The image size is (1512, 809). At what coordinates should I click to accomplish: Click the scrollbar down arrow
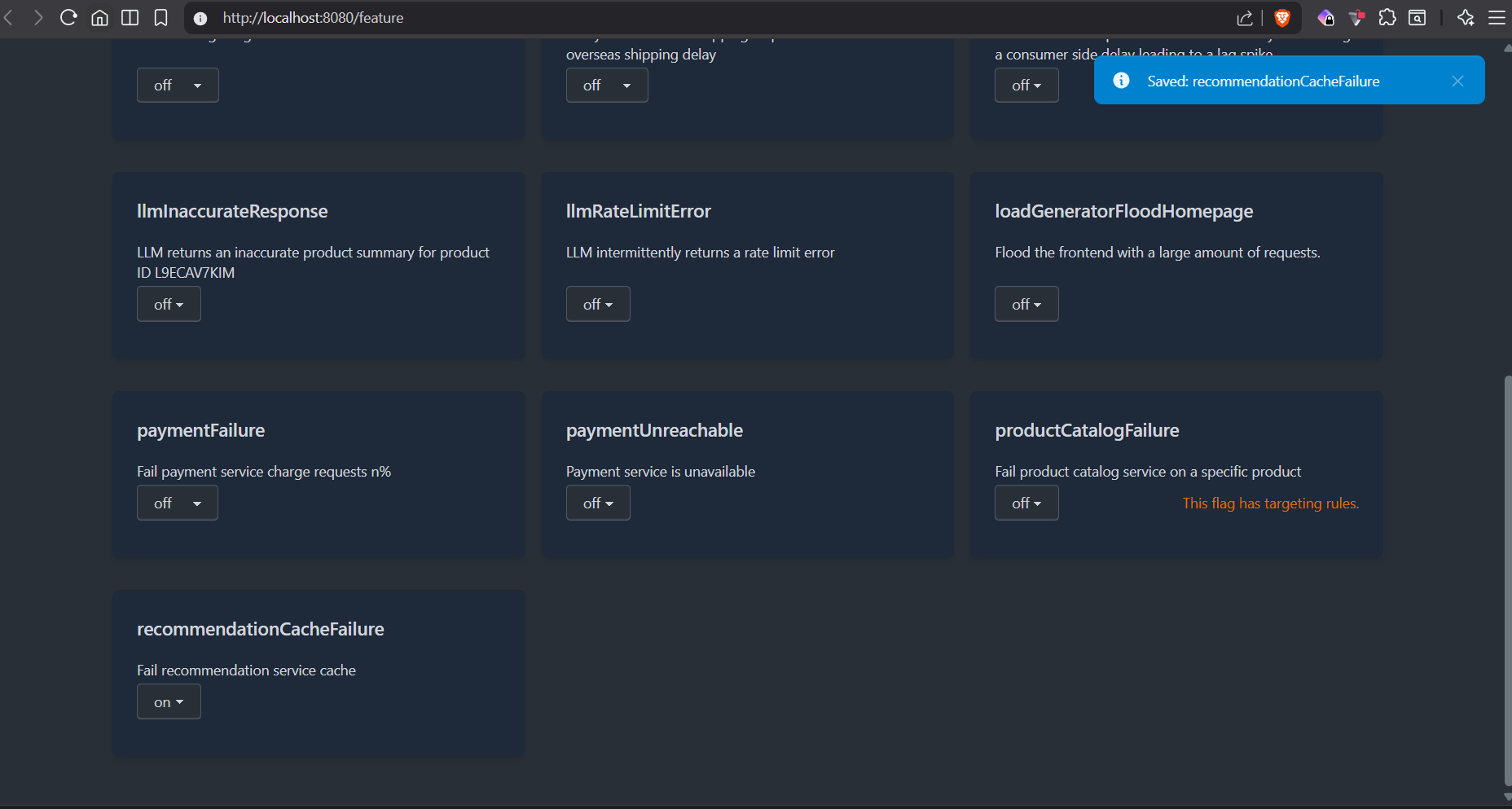coord(1507,797)
